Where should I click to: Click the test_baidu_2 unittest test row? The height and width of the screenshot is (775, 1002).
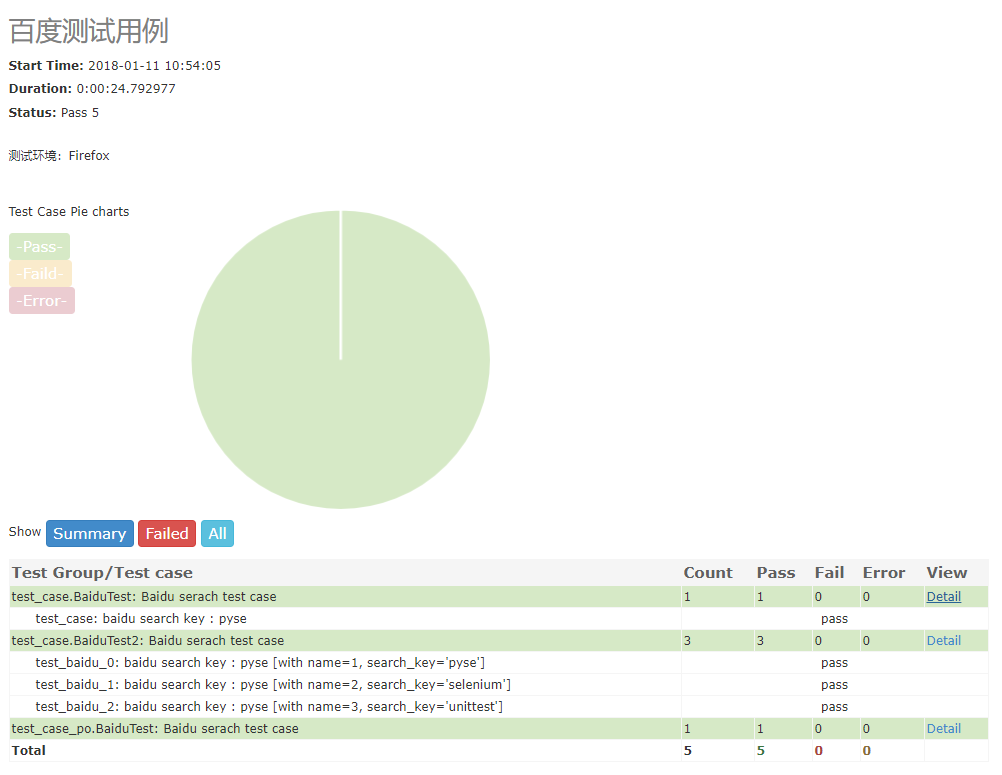click(498, 707)
